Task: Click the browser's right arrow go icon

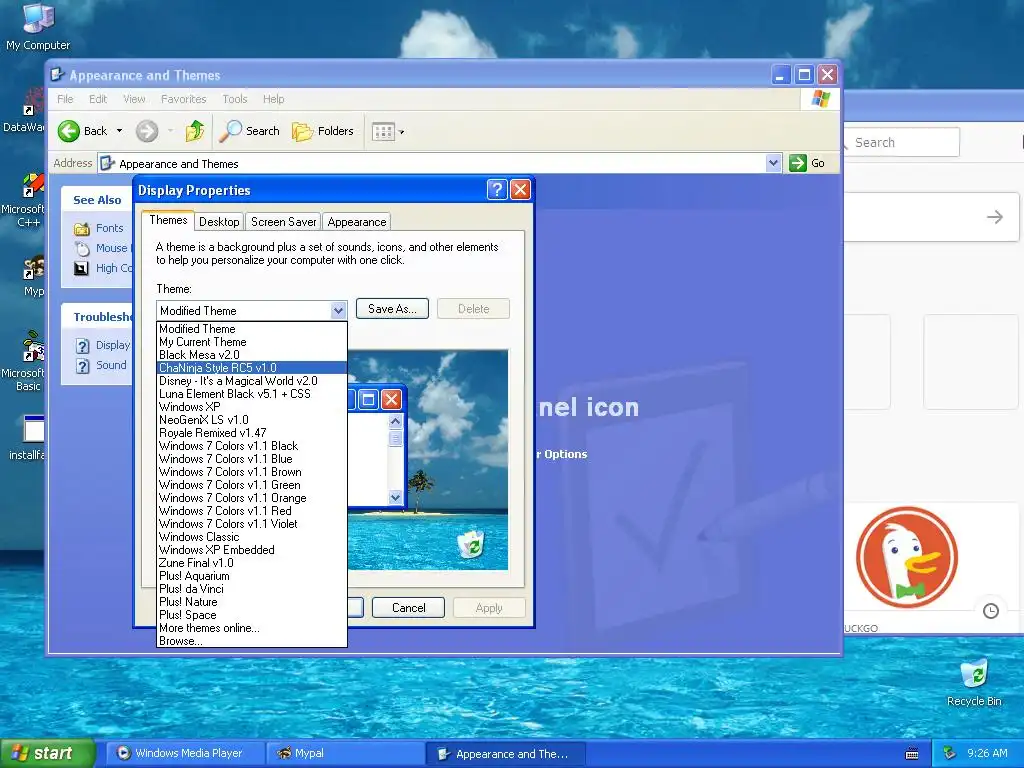Action: pos(995,217)
